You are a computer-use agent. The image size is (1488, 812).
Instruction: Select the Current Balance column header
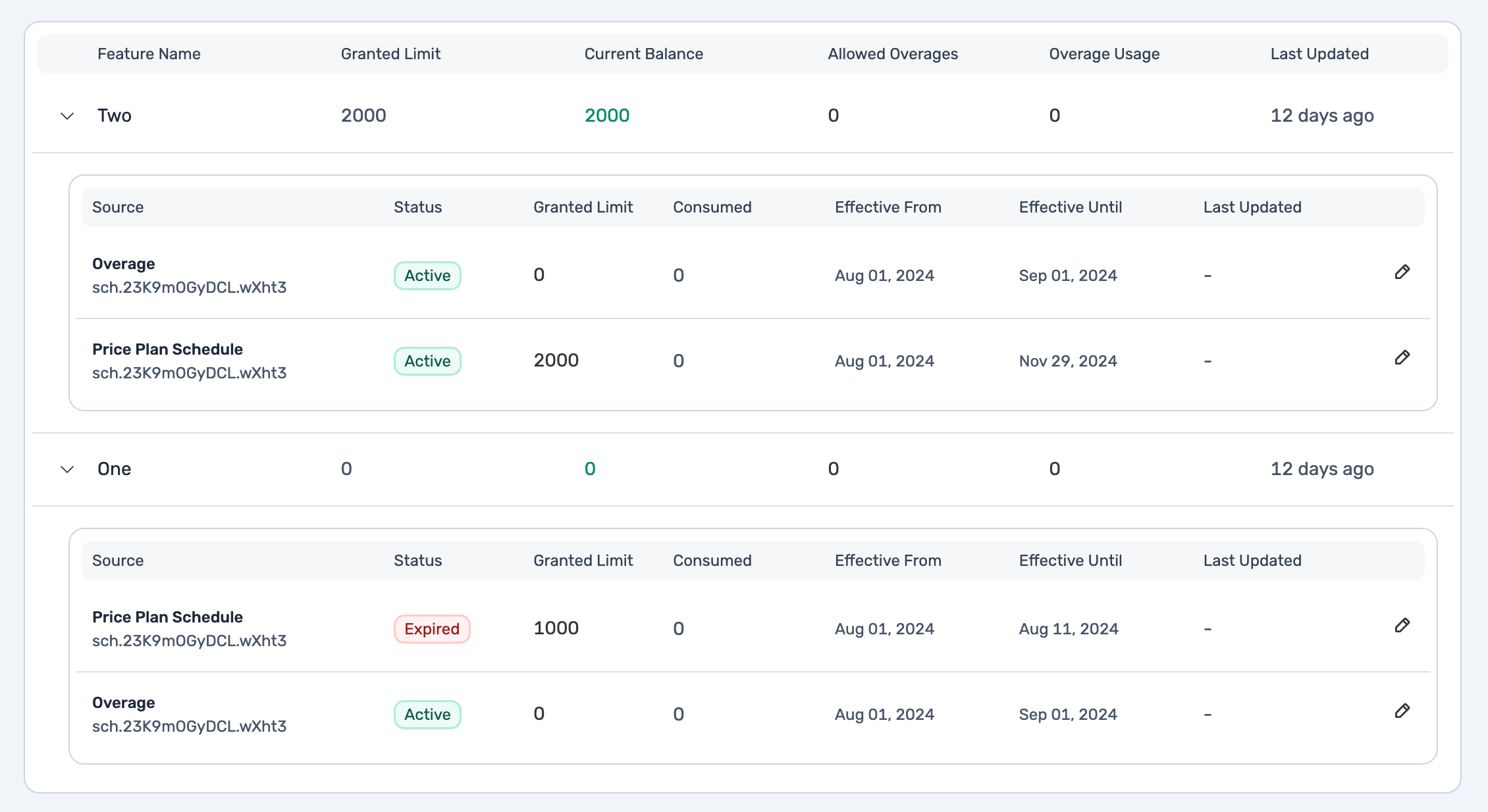(x=643, y=54)
